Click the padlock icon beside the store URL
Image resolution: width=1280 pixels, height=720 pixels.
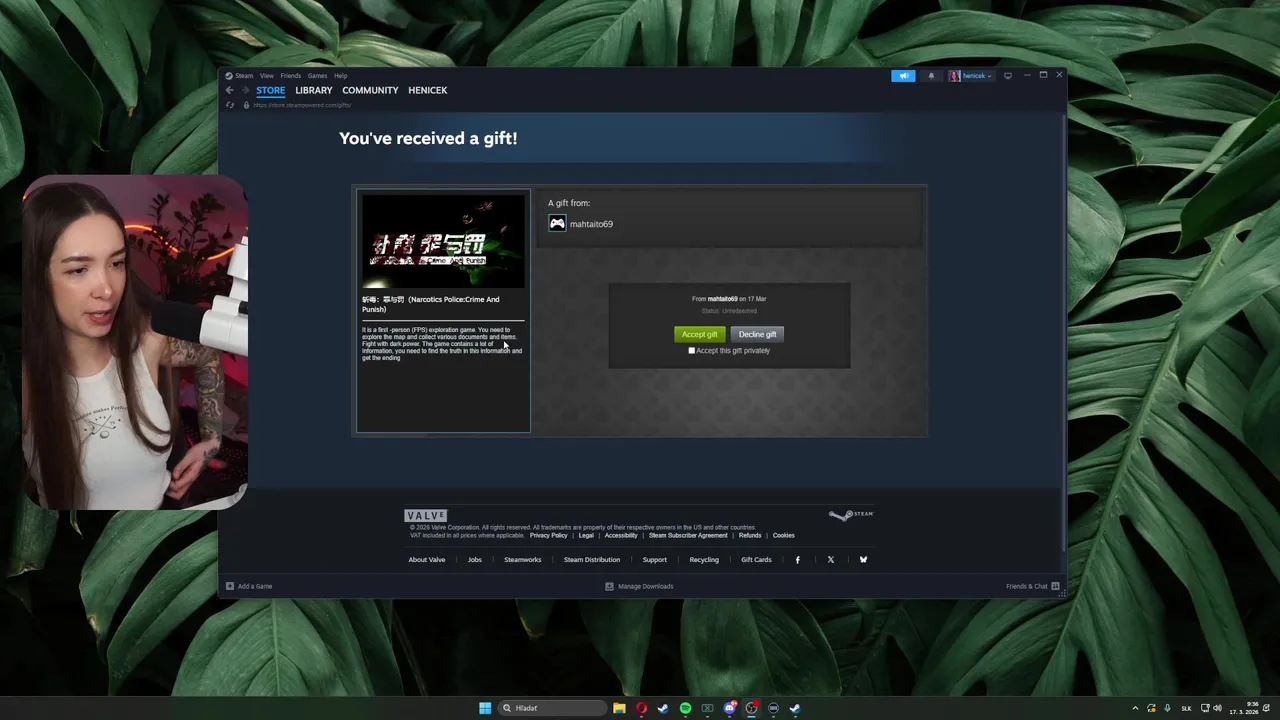pos(246,105)
